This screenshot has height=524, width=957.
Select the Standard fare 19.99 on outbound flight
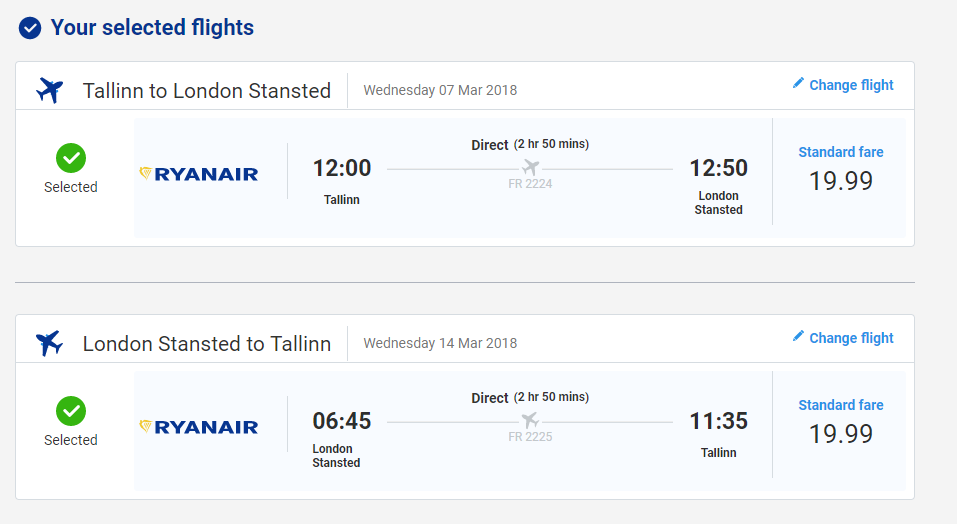tap(840, 171)
